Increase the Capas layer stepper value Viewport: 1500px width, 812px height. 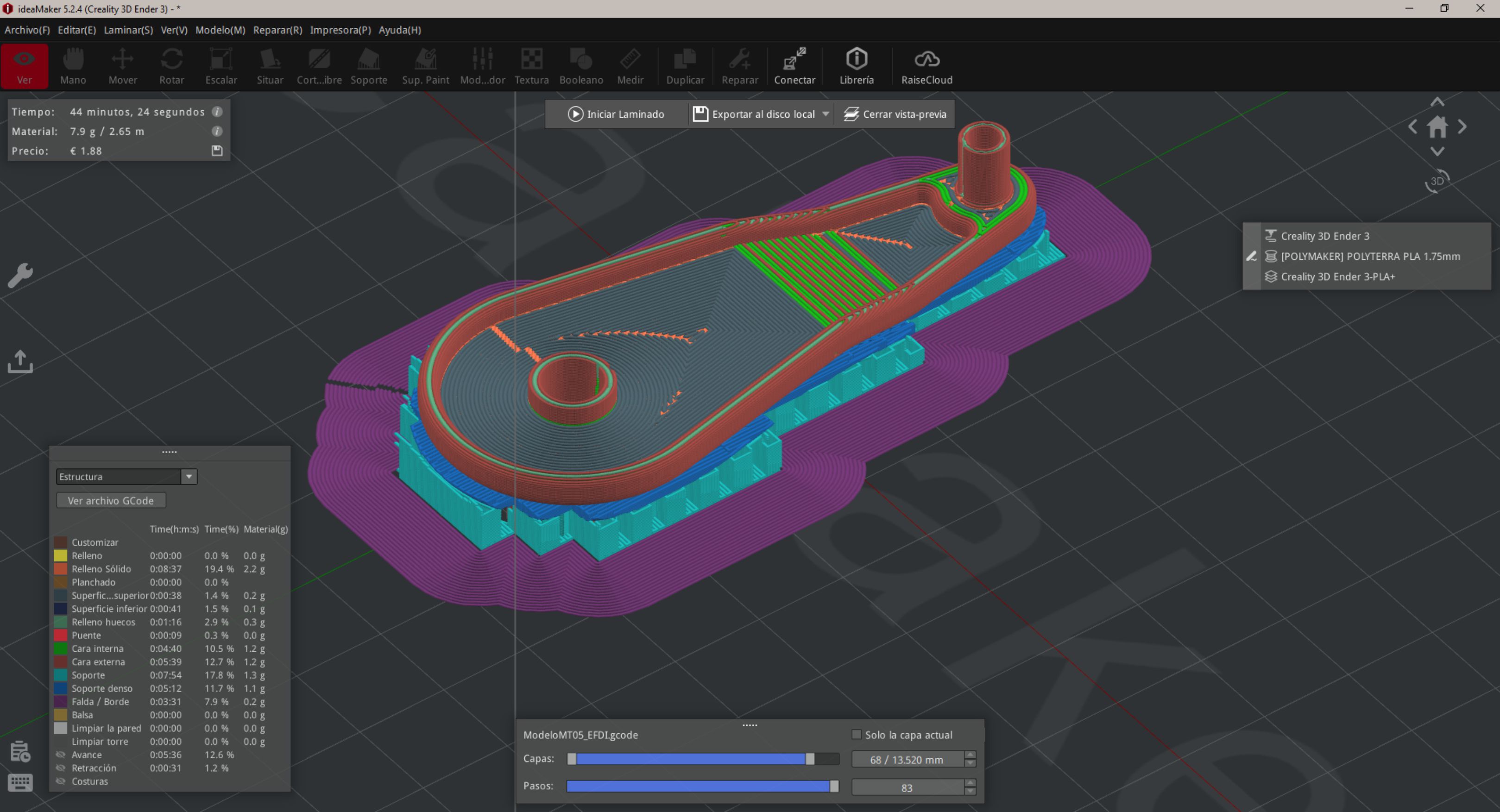pyautogui.click(x=970, y=755)
